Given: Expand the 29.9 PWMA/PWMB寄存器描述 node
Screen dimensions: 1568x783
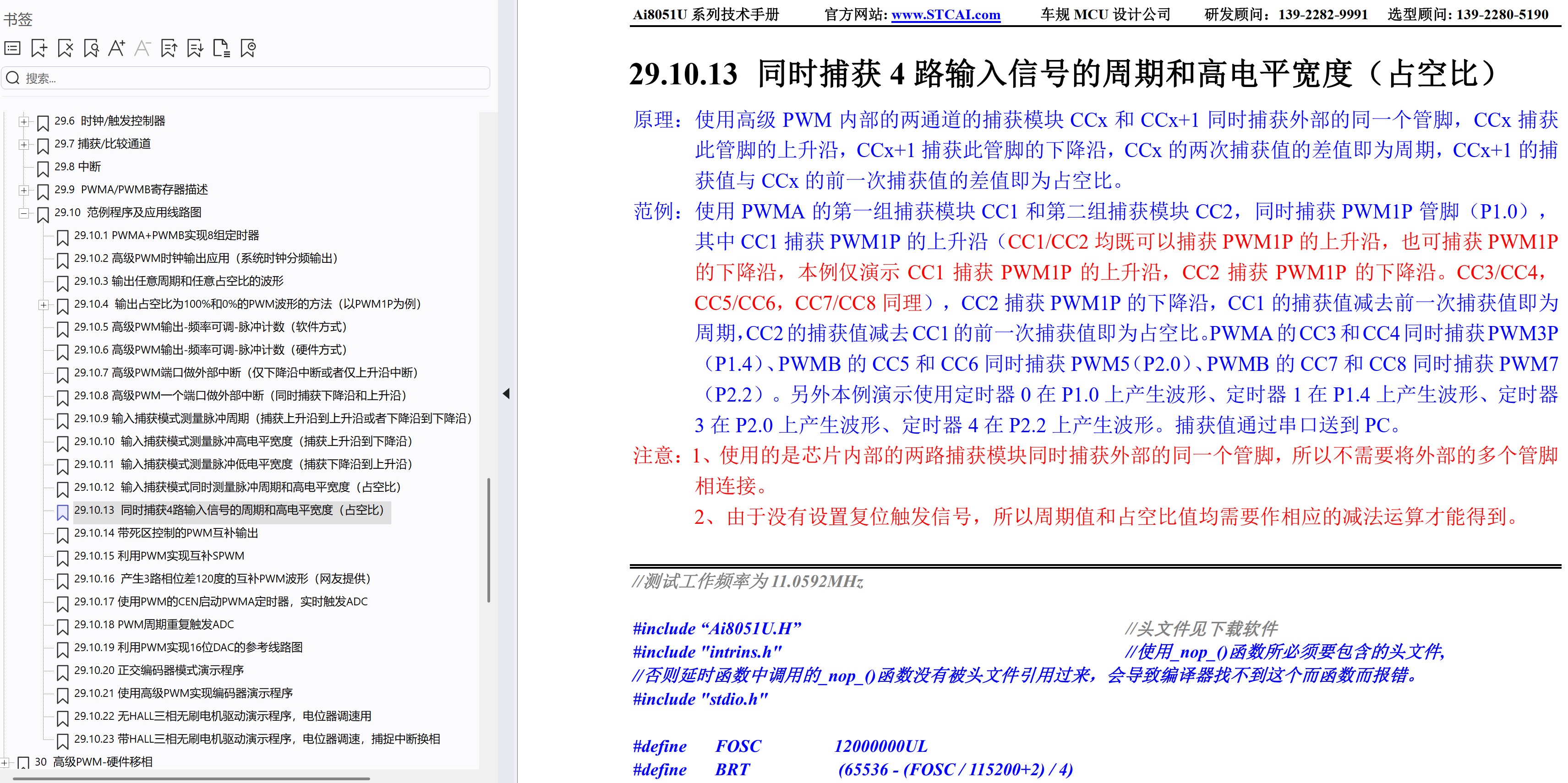Looking at the screenshot, I should point(24,190).
